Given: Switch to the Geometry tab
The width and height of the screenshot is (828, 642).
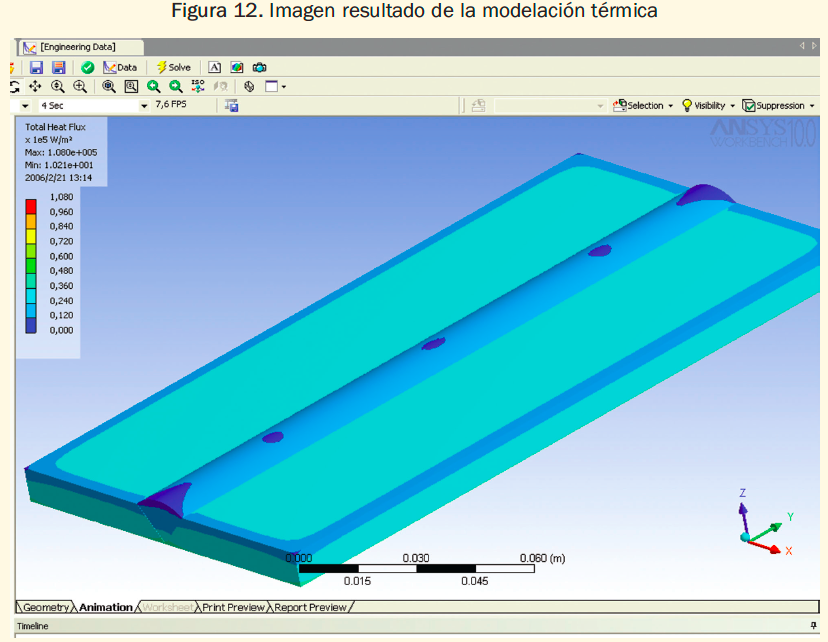Looking at the screenshot, I should pos(46,607).
